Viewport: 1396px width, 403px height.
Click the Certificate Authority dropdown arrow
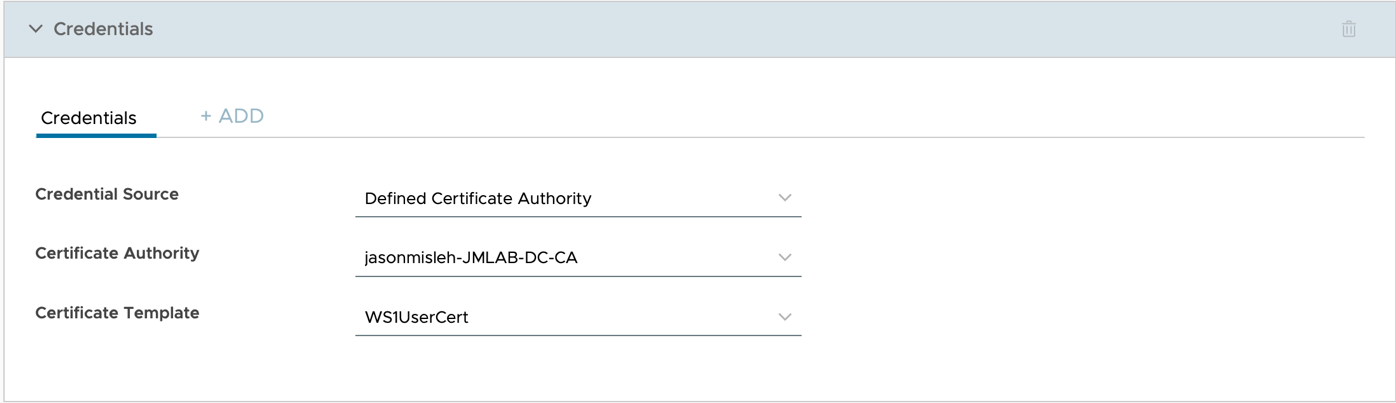785,258
